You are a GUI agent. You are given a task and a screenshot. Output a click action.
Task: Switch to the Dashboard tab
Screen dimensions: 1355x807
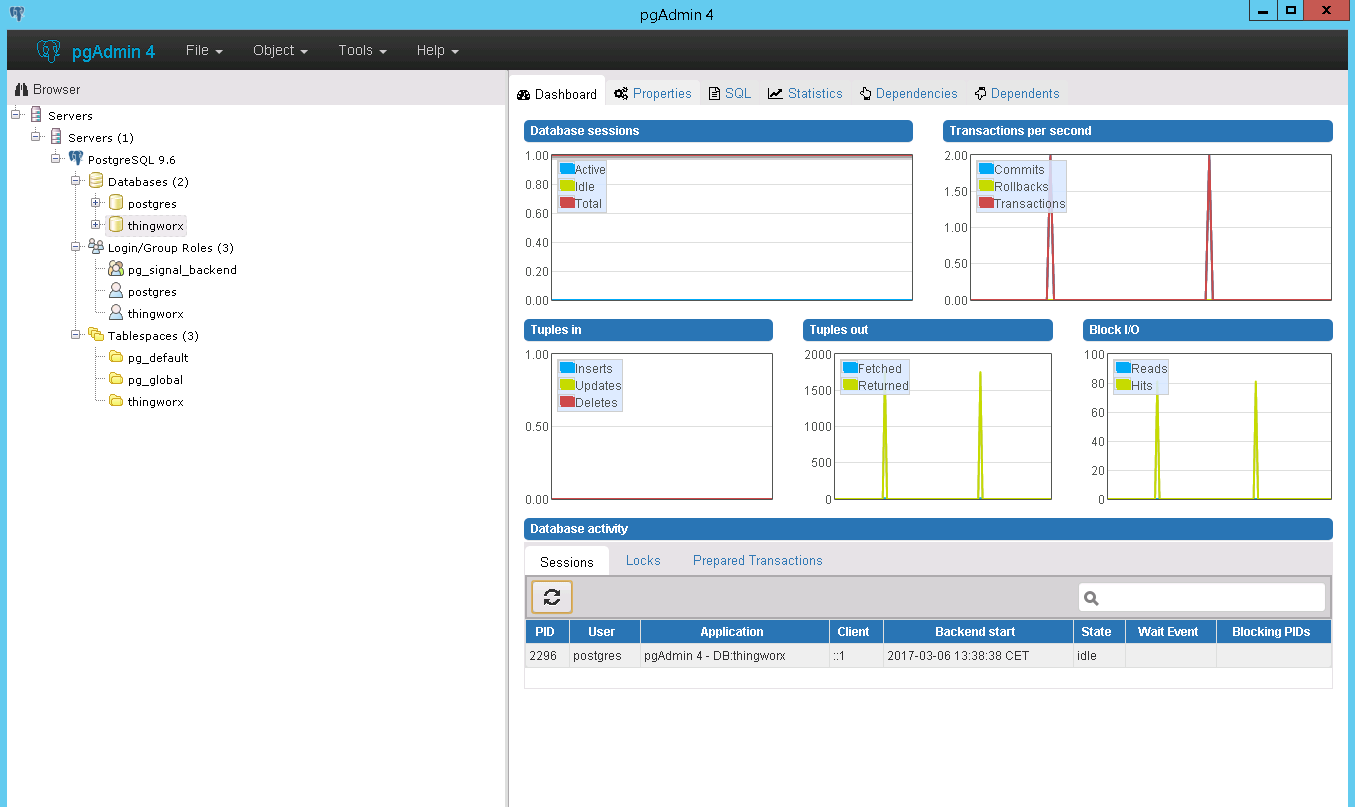point(557,94)
